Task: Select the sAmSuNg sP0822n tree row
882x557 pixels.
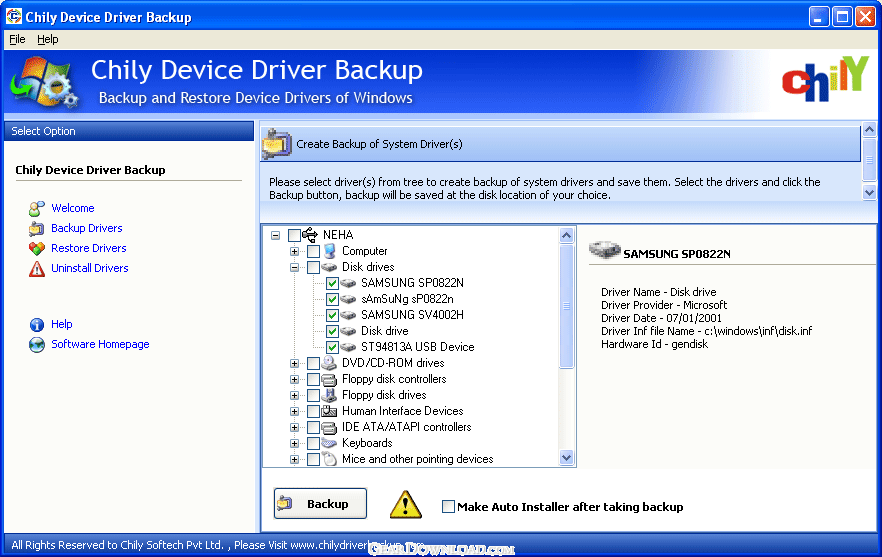Action: coord(407,299)
